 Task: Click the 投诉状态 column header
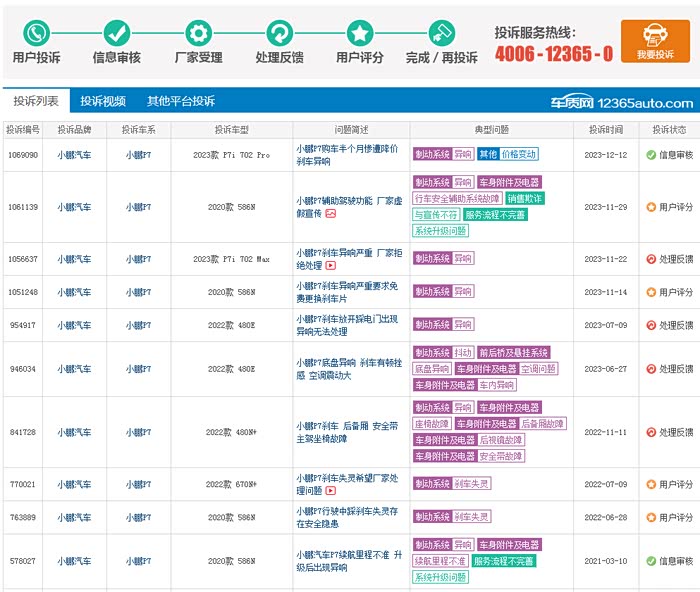(x=669, y=129)
